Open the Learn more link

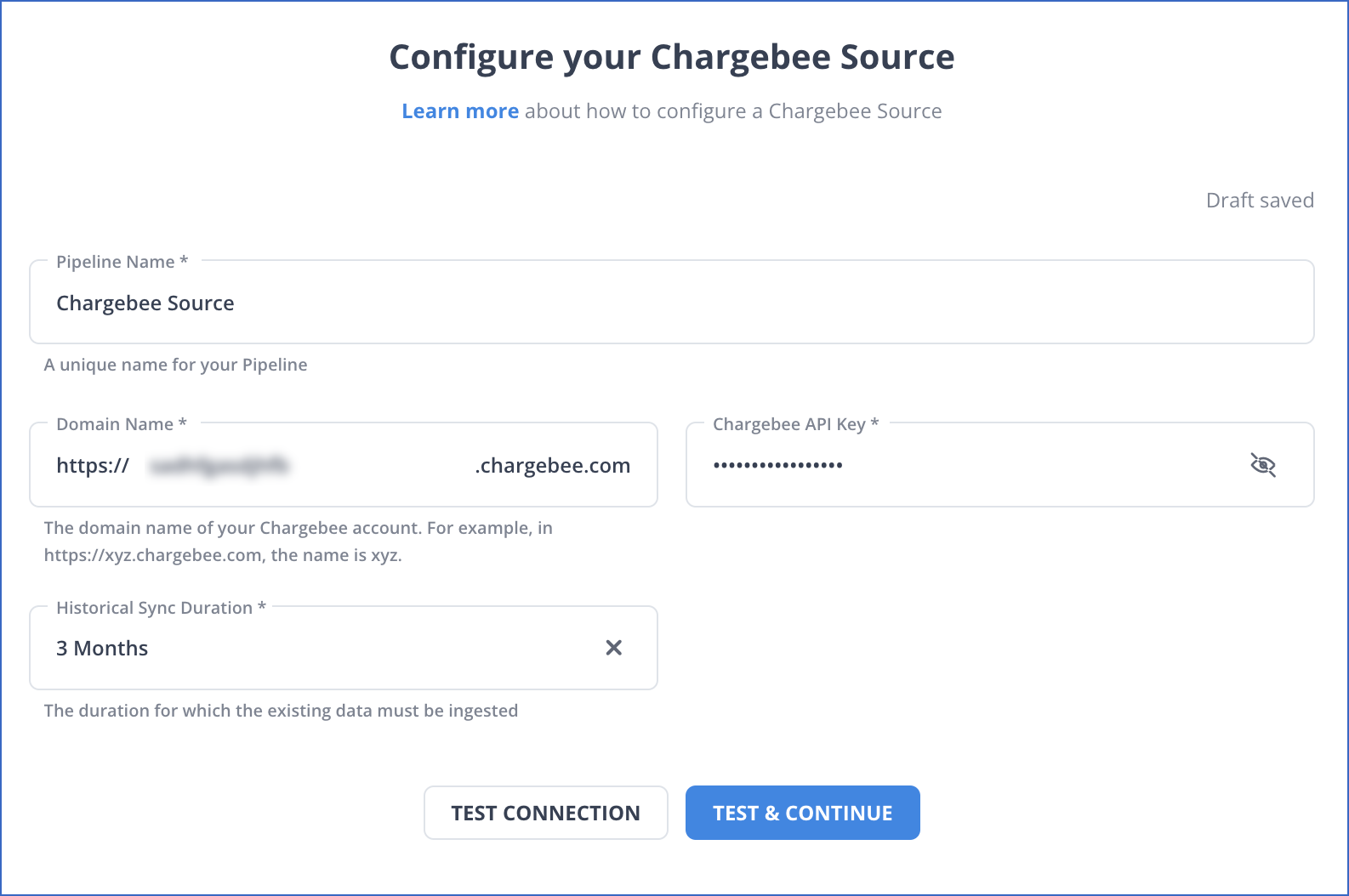point(460,111)
